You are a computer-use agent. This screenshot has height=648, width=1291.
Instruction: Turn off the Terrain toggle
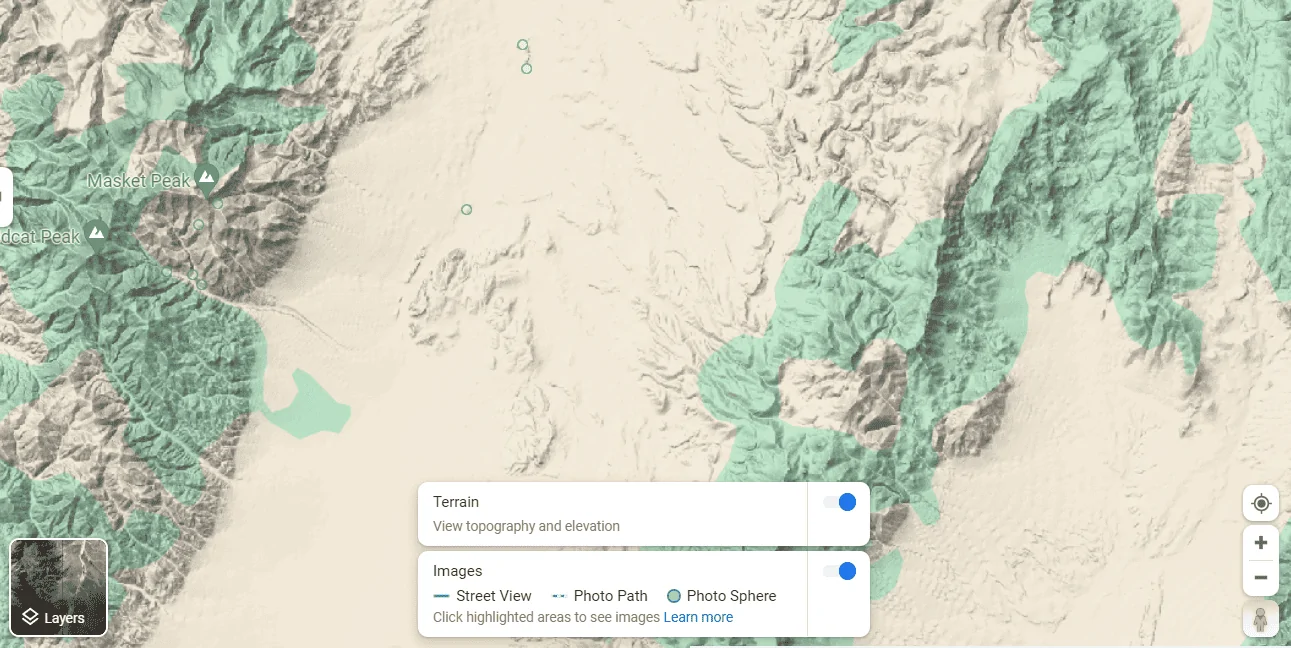pos(840,502)
